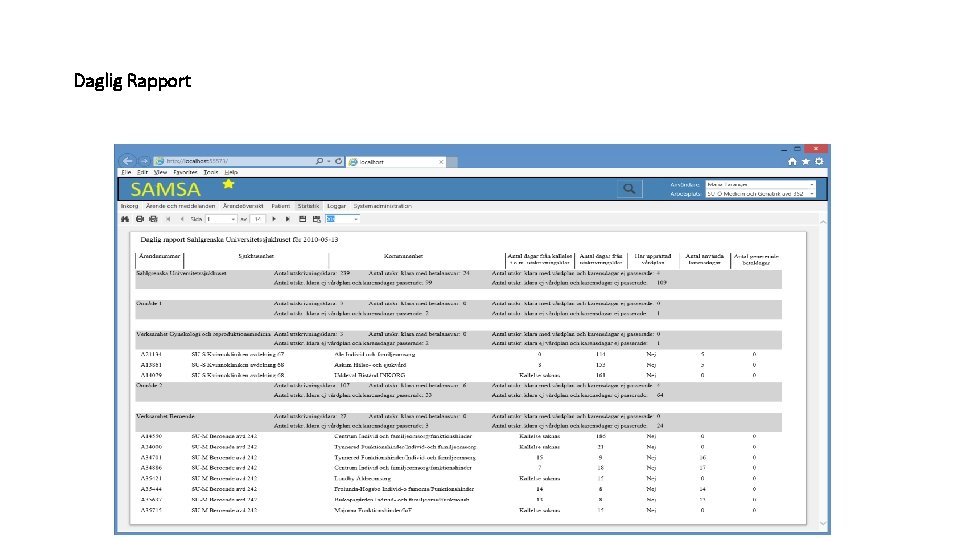Click the SAMSA magnifier search button
Viewport: 960px width, 540px height.
(629, 189)
